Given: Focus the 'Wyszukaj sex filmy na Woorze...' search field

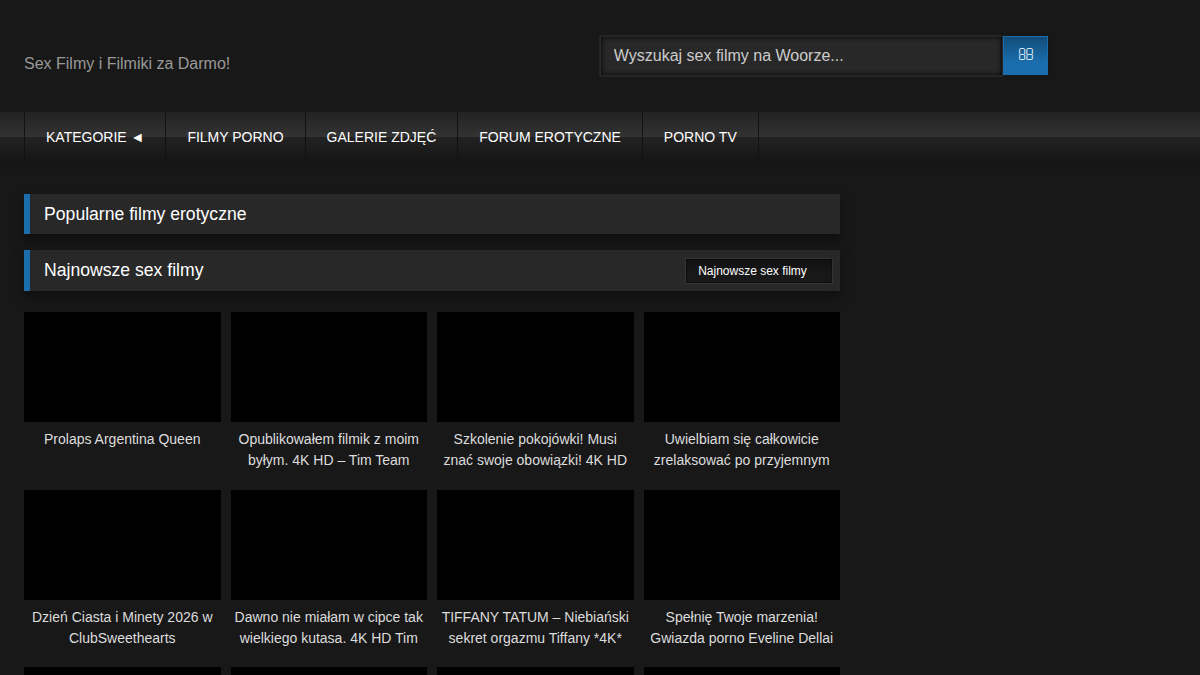Looking at the screenshot, I should [x=801, y=56].
